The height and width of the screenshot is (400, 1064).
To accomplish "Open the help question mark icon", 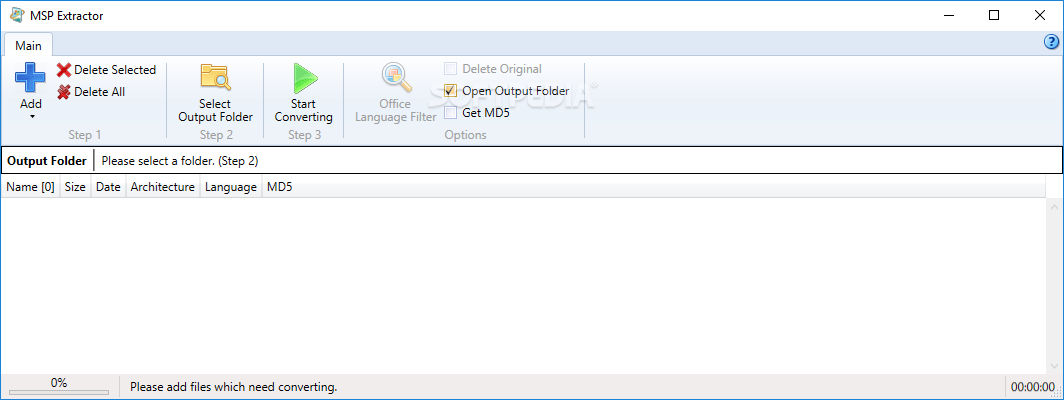I will [1051, 43].
